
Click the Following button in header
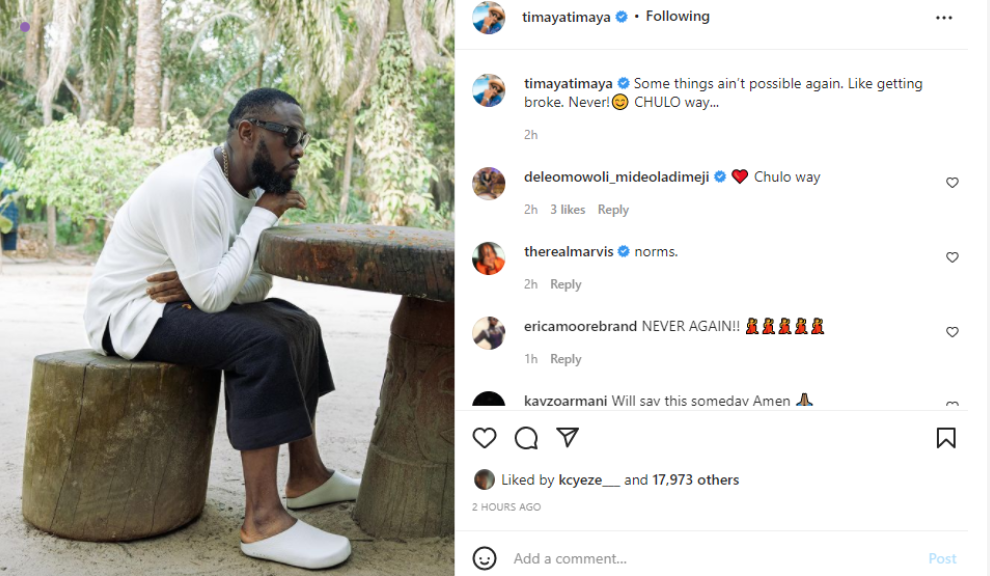pyautogui.click(x=677, y=17)
